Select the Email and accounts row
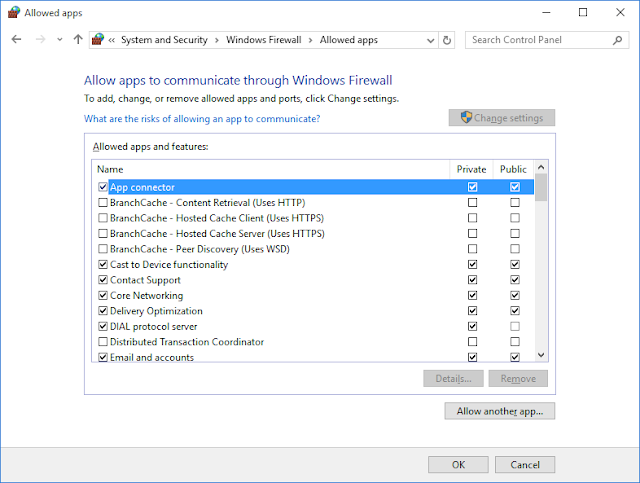 [313, 357]
